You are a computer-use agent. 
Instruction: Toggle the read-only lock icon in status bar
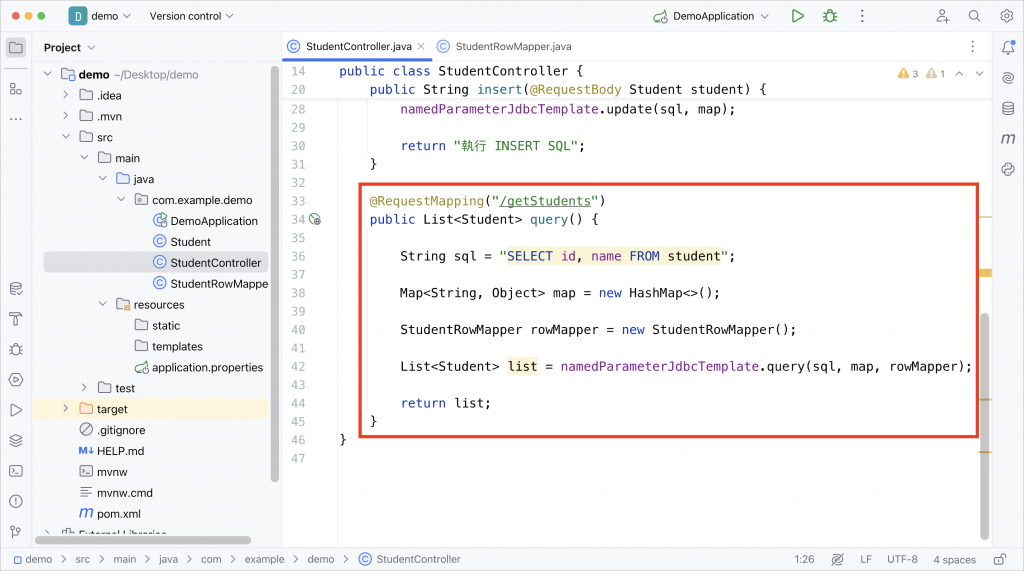click(1000, 559)
